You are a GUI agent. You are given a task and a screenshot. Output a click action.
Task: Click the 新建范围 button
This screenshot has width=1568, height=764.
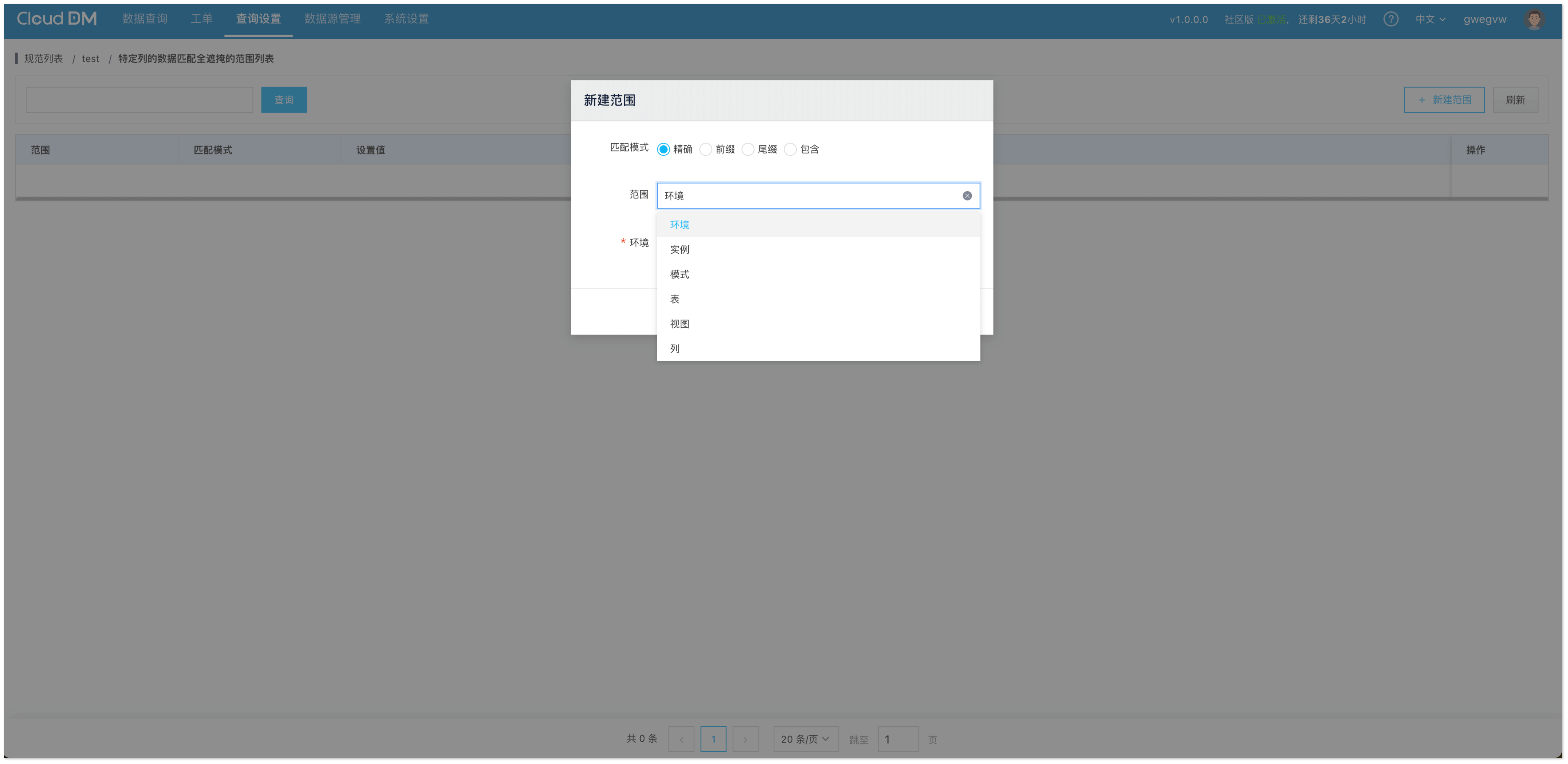pyautogui.click(x=1444, y=100)
